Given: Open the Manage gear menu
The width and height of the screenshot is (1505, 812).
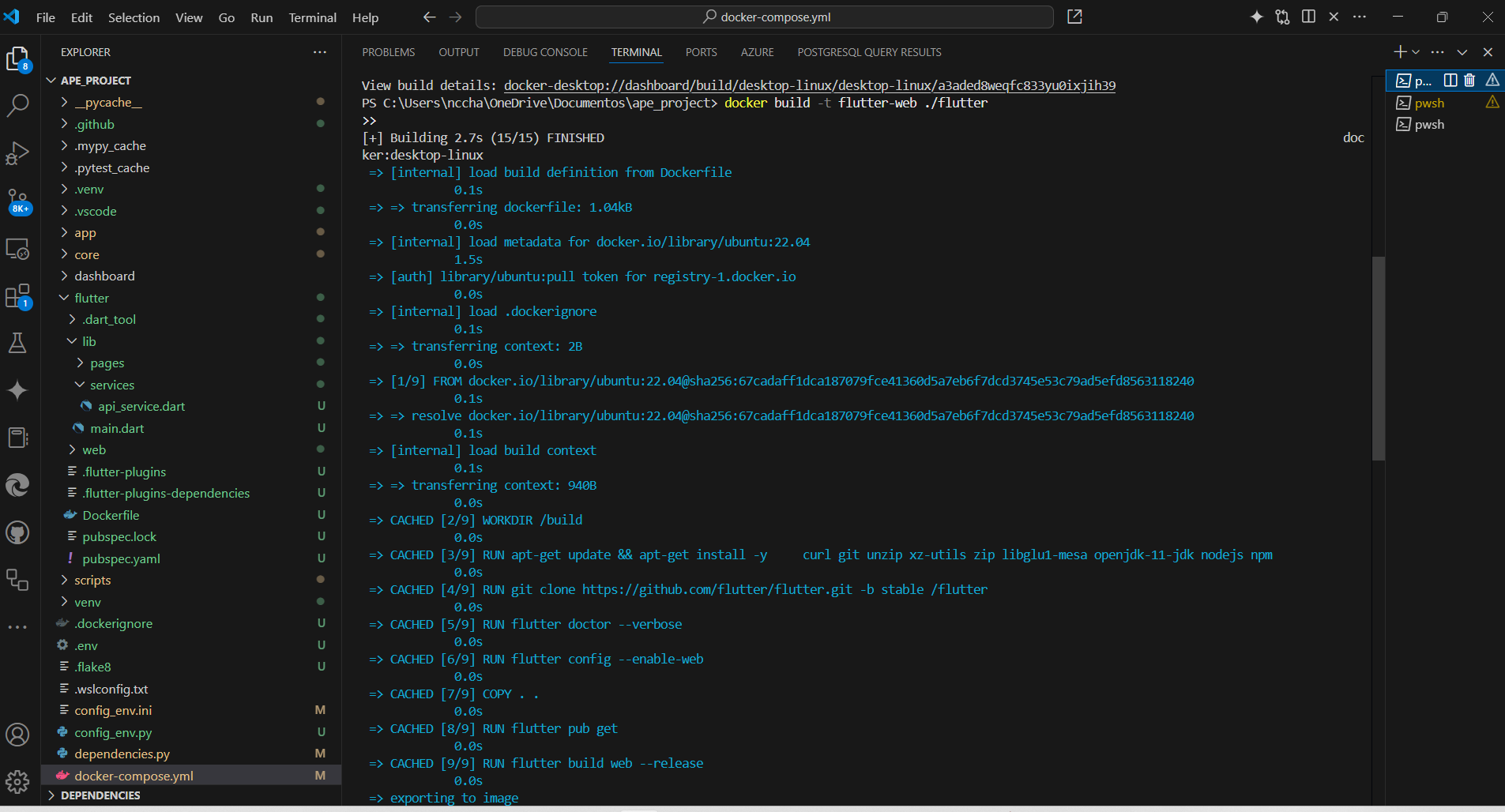Looking at the screenshot, I should 17,782.
